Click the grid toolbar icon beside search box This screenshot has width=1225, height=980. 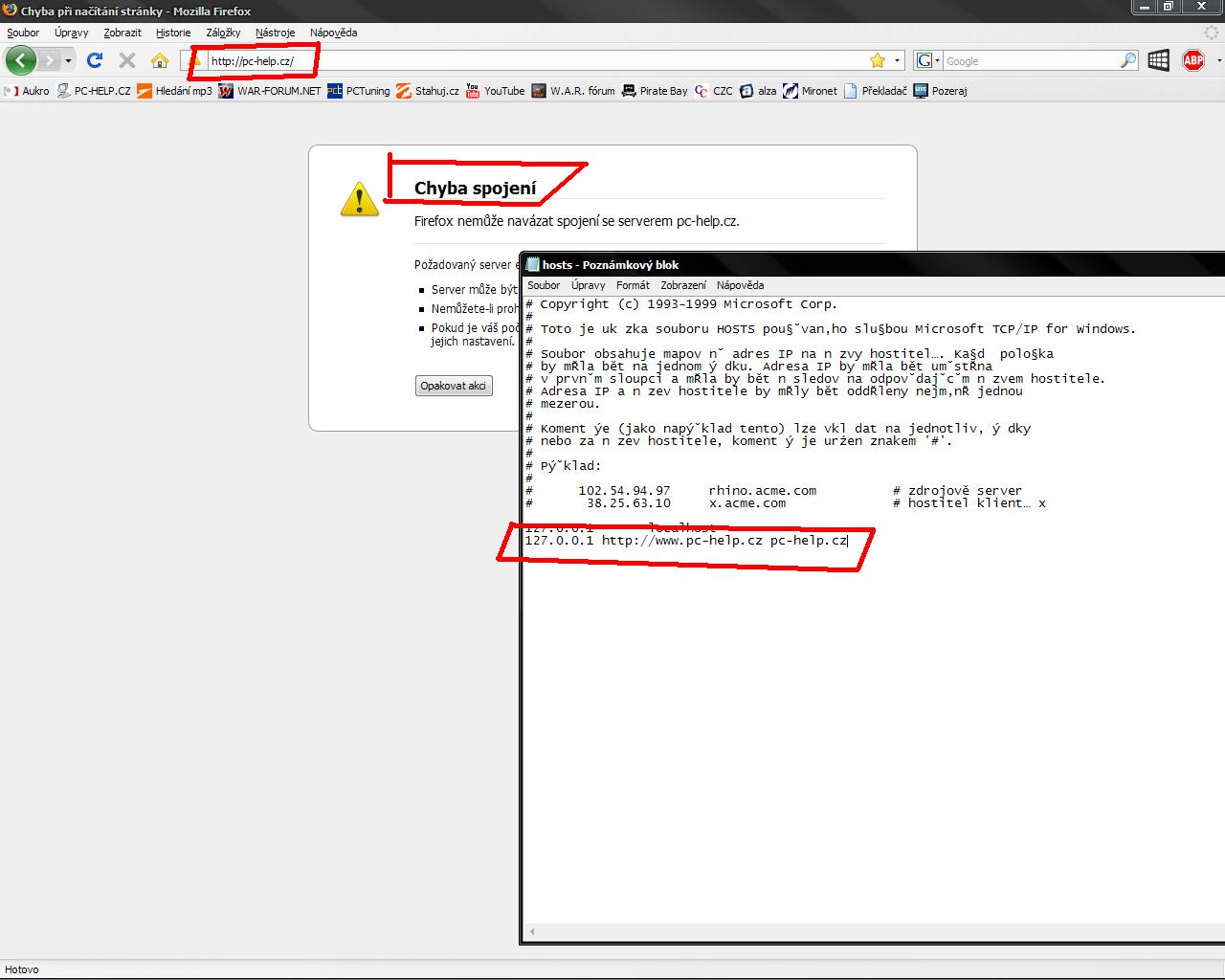(1158, 60)
